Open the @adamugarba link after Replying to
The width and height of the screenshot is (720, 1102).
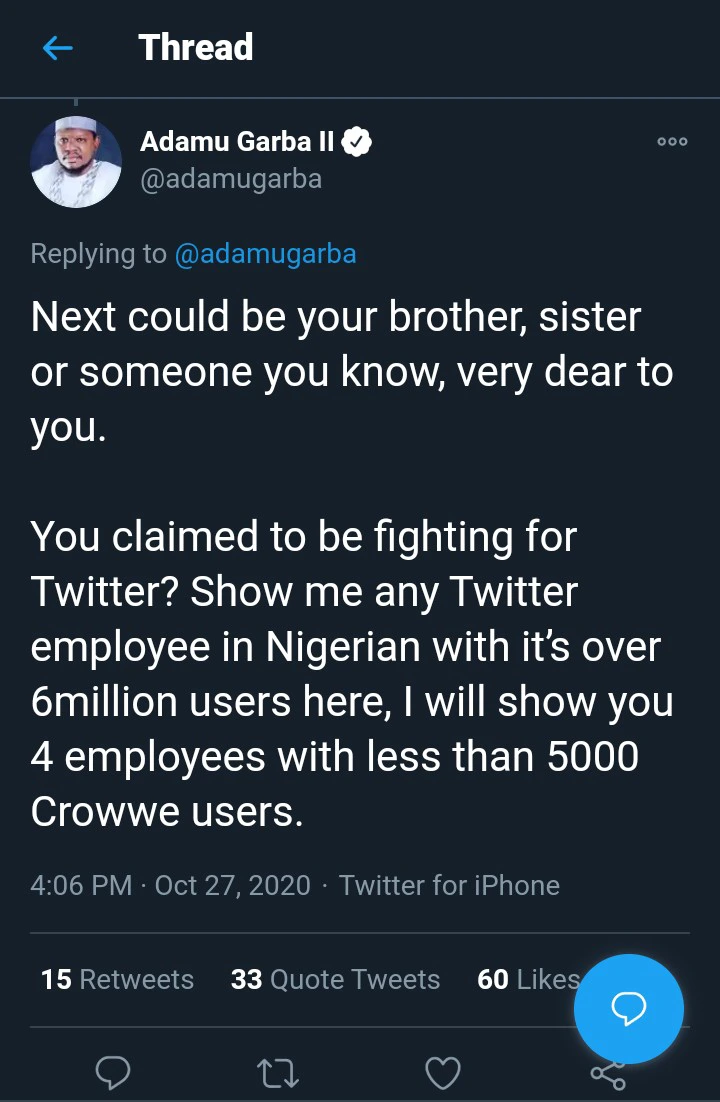point(265,254)
